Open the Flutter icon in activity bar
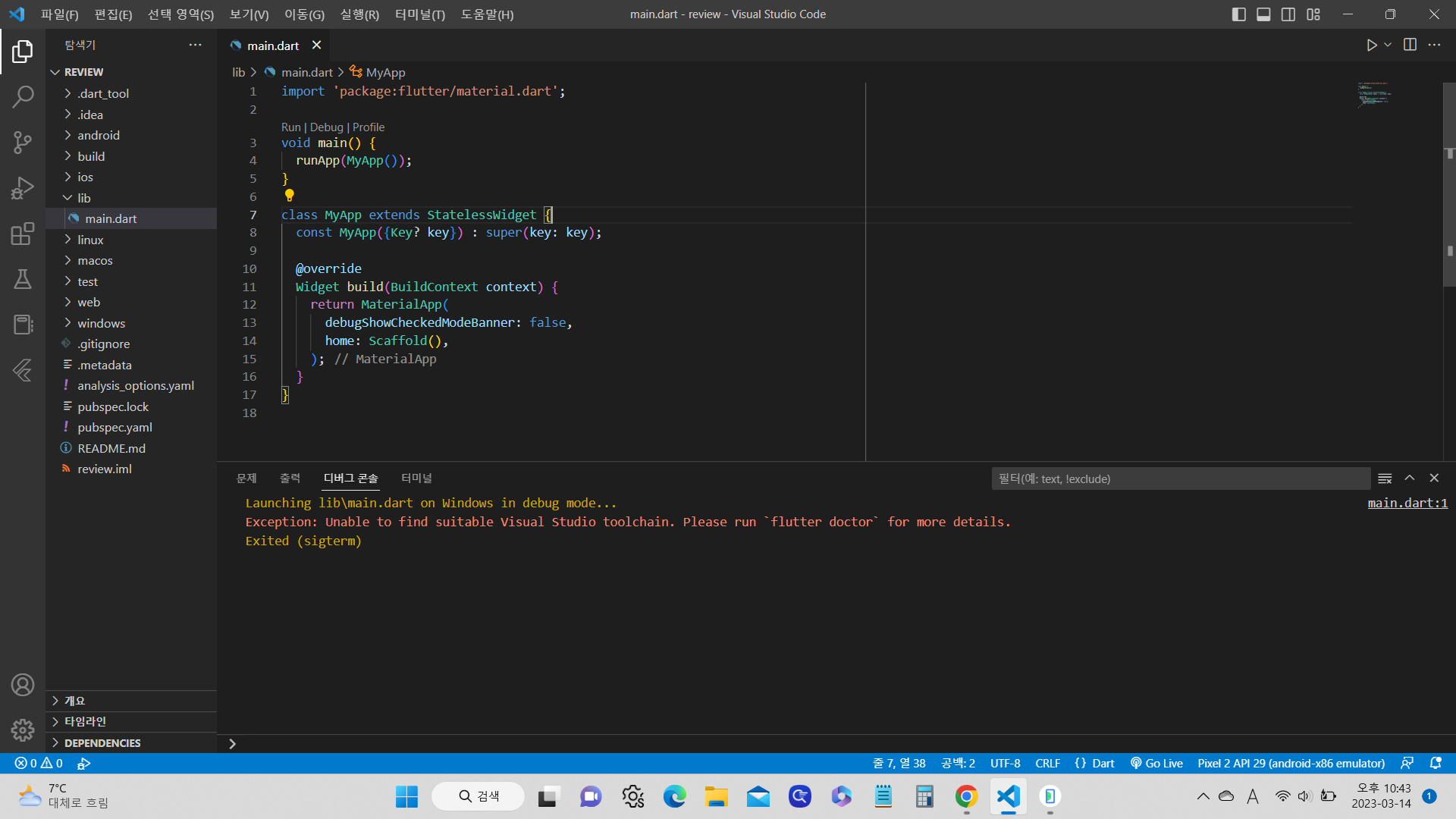 (x=23, y=370)
